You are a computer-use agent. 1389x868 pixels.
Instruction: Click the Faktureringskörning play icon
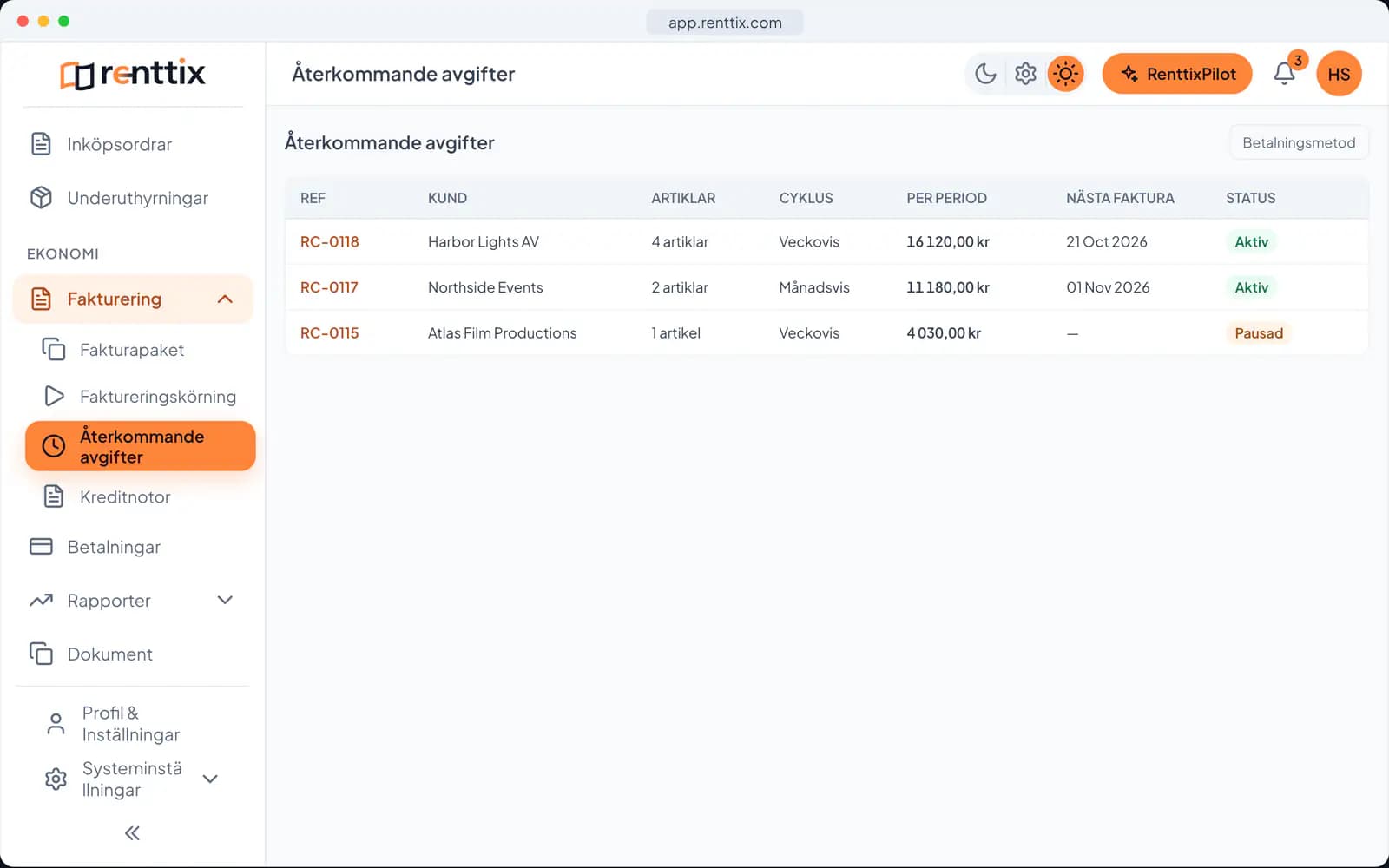pyautogui.click(x=54, y=396)
